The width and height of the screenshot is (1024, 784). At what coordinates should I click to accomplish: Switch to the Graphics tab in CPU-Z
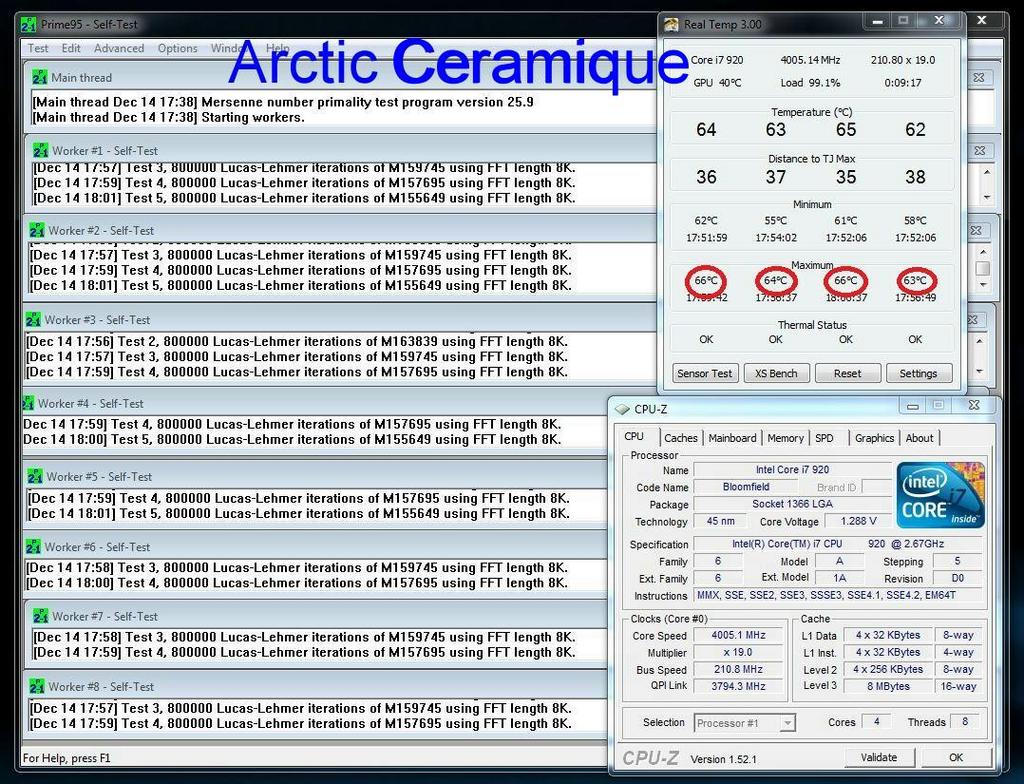(x=874, y=438)
